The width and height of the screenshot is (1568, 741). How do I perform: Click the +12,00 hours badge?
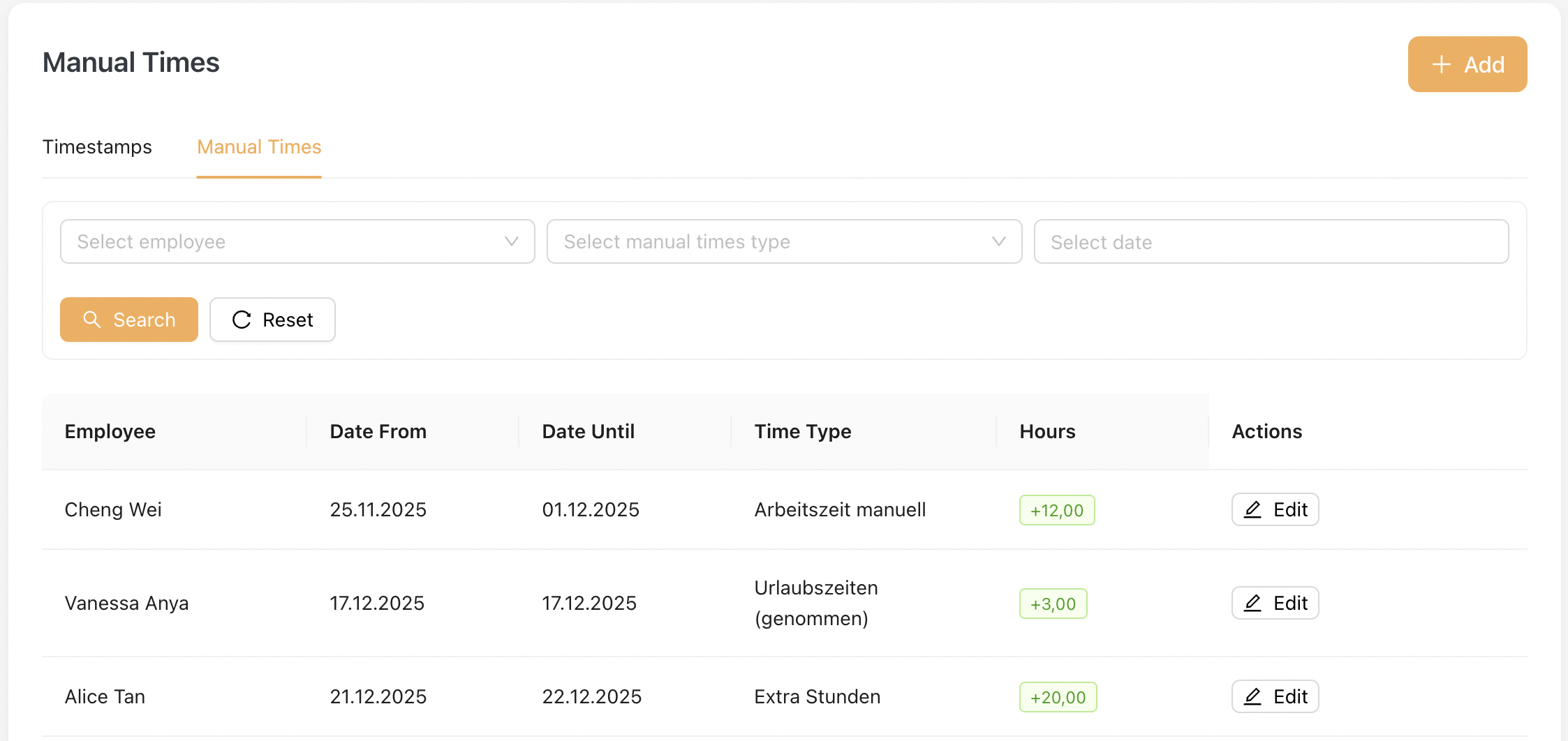click(1057, 510)
